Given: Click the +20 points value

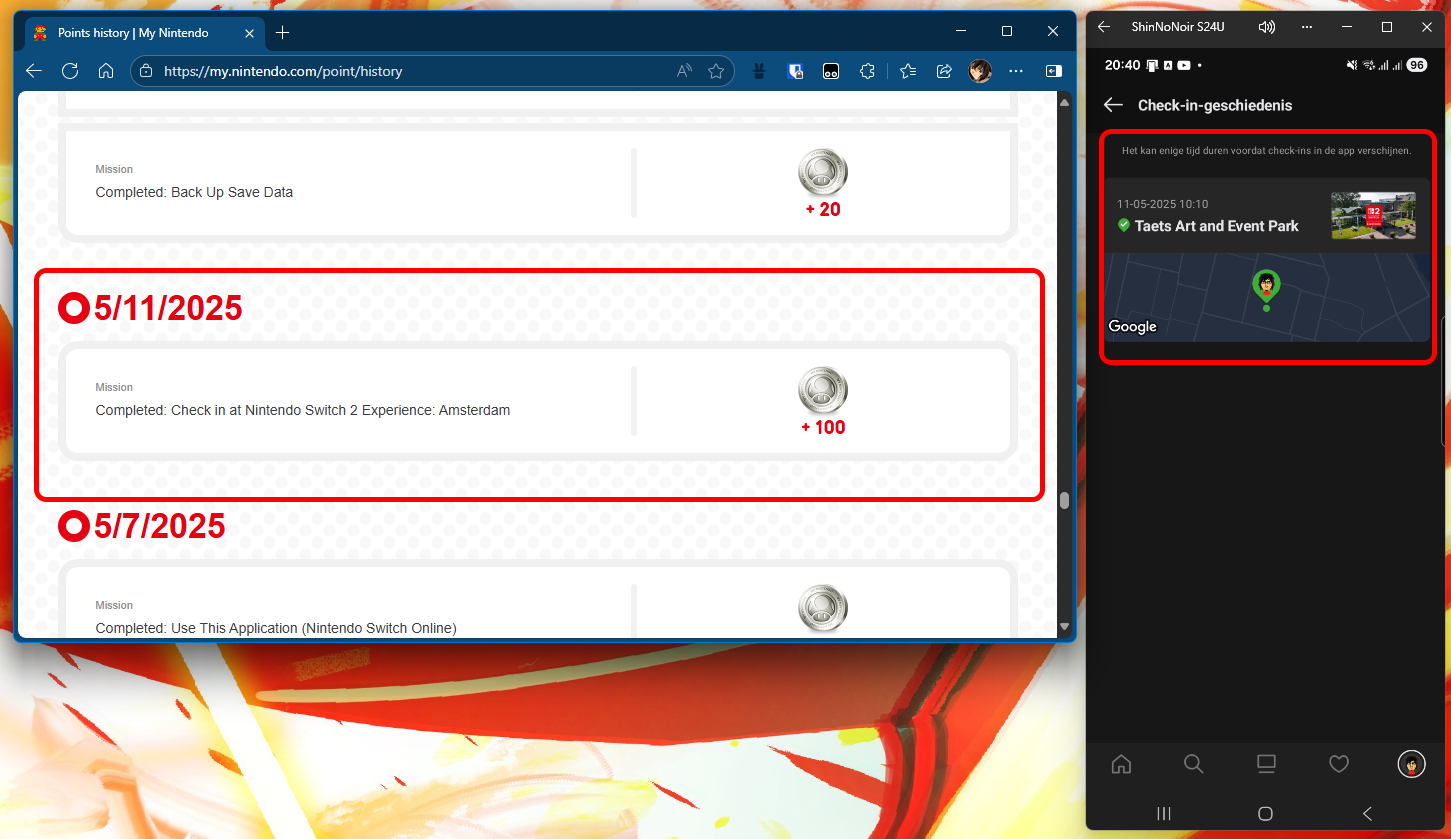Looking at the screenshot, I should 823,210.
